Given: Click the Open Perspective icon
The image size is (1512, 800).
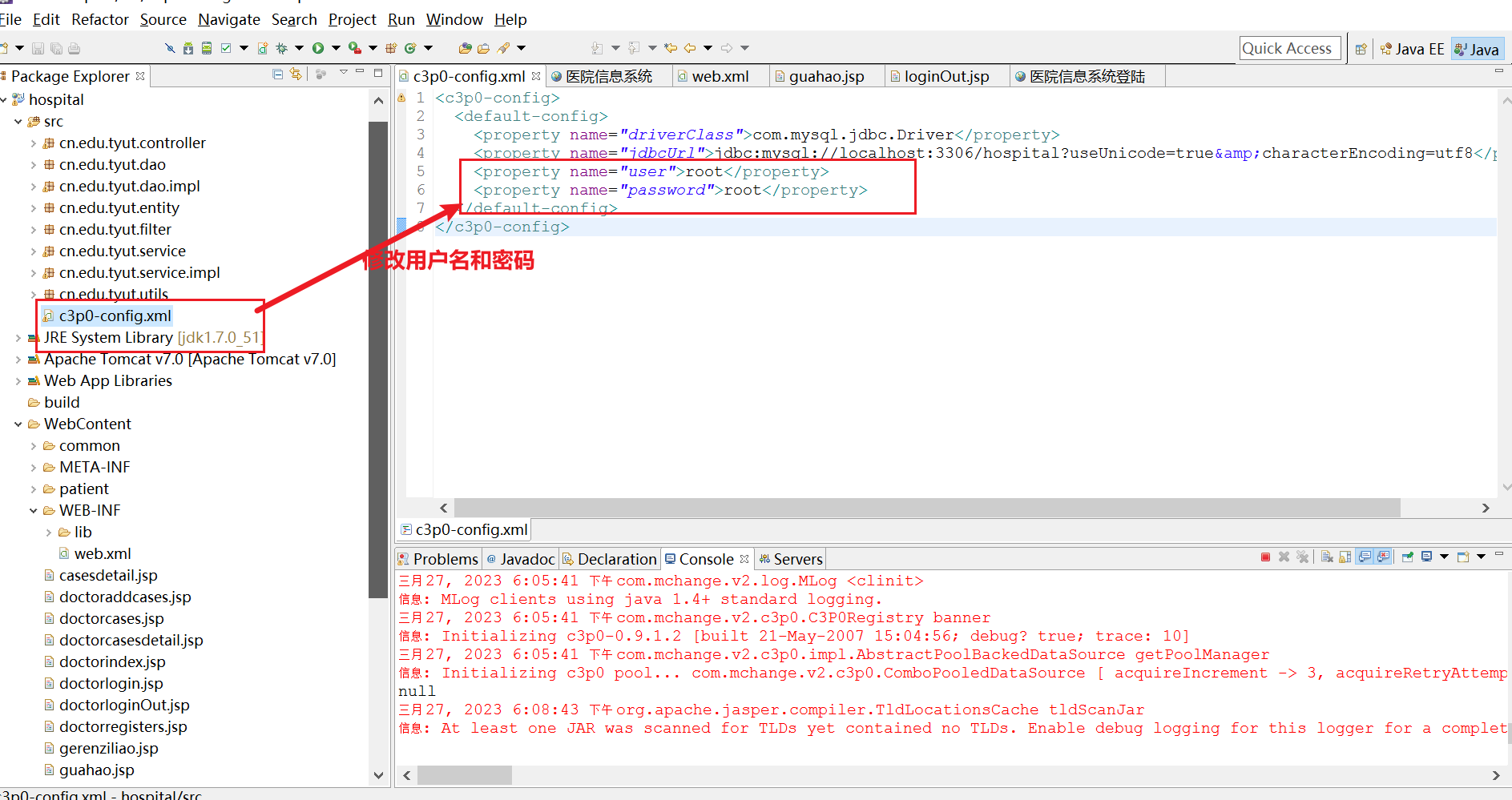Looking at the screenshot, I should point(1361,49).
